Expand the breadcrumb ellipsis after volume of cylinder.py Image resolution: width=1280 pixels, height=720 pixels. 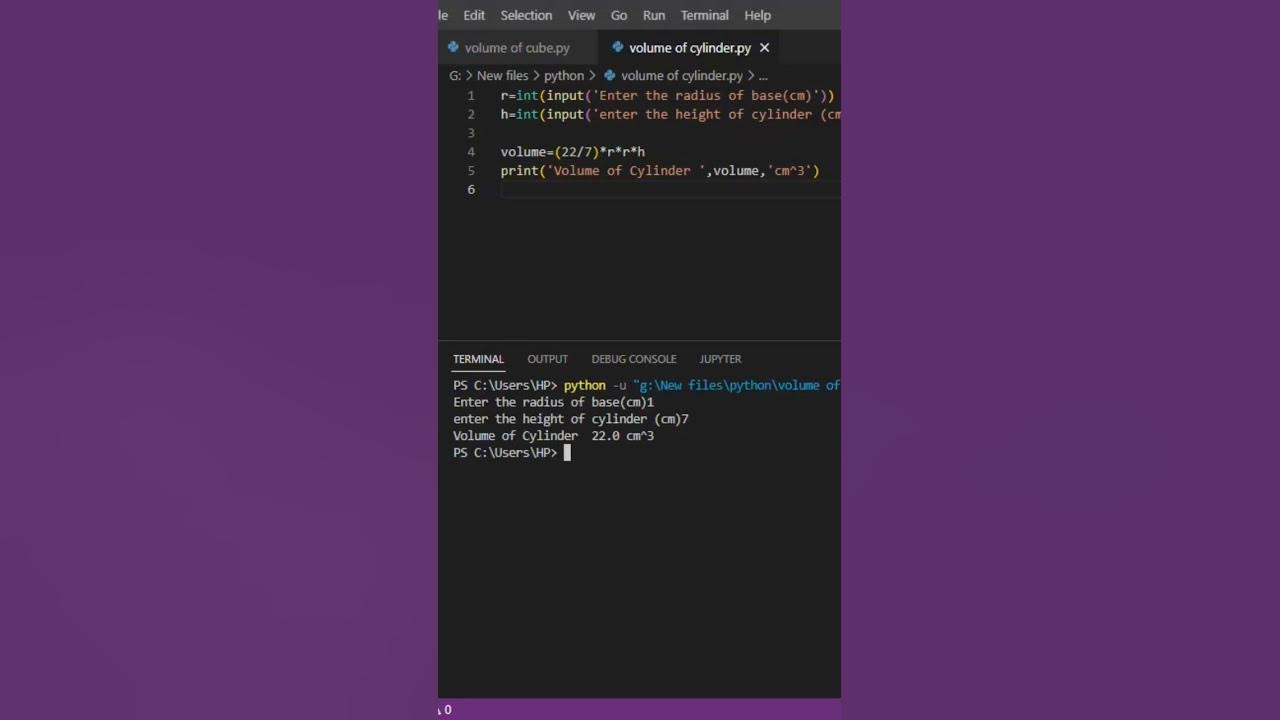(763, 76)
